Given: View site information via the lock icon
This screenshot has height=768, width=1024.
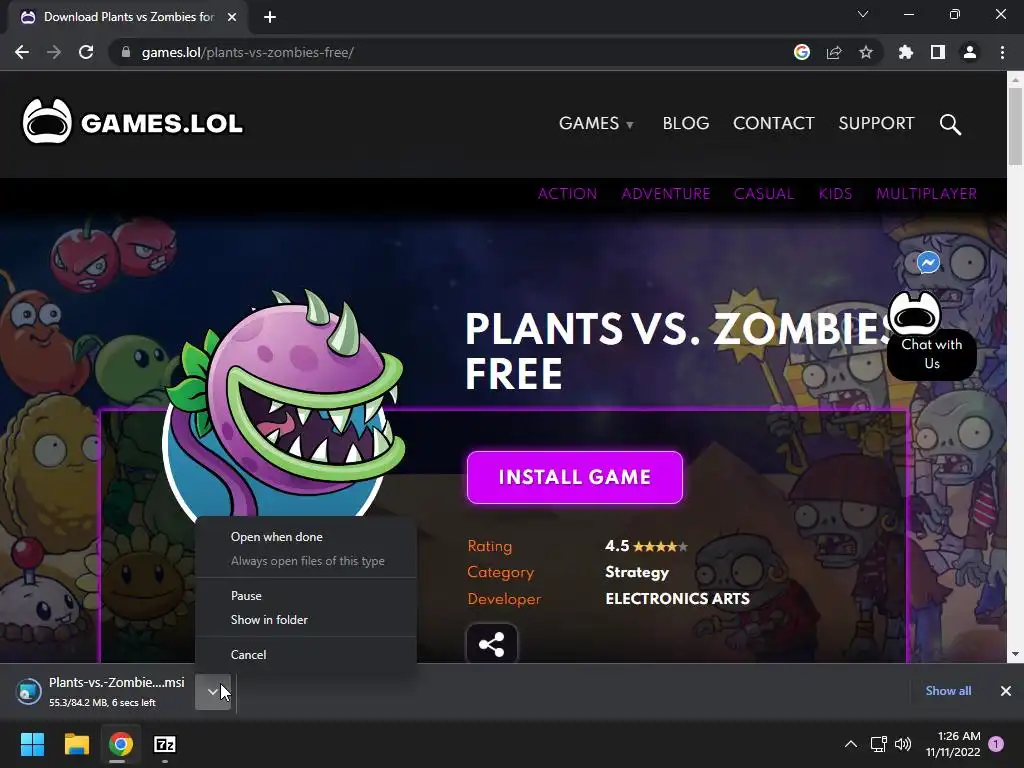Looking at the screenshot, I should click(x=126, y=52).
